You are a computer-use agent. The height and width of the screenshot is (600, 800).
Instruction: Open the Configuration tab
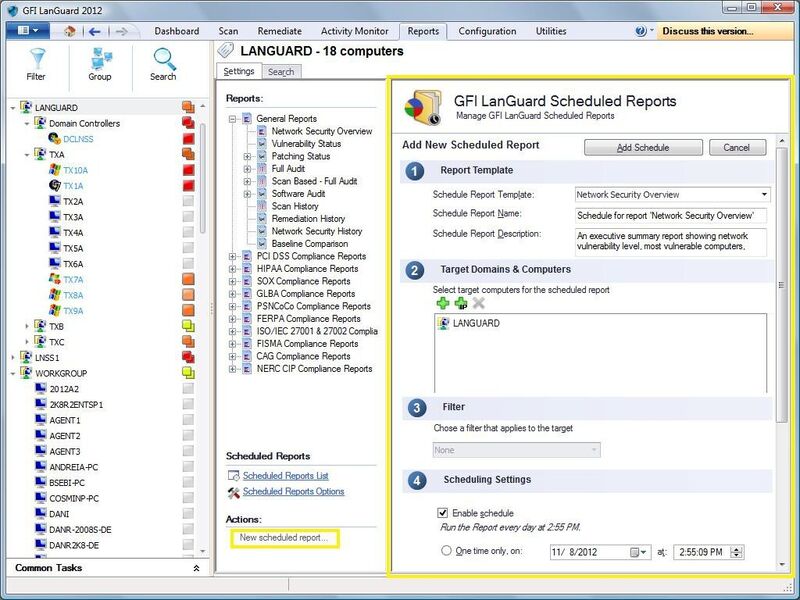[x=487, y=31]
